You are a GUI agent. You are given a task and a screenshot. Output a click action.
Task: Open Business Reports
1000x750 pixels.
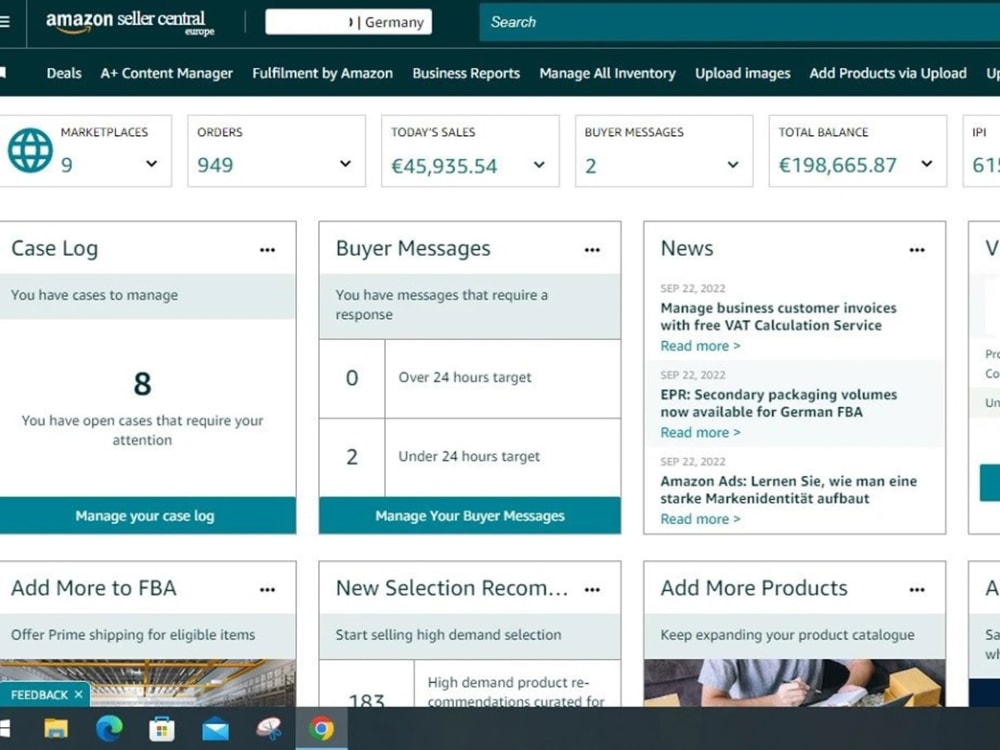pyautogui.click(x=466, y=73)
